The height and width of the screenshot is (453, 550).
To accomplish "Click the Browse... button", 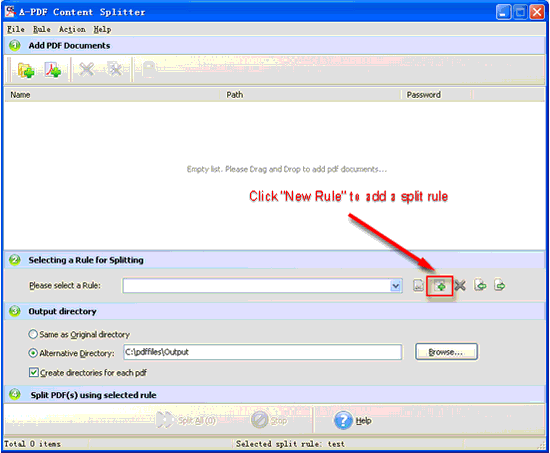I will (x=446, y=352).
